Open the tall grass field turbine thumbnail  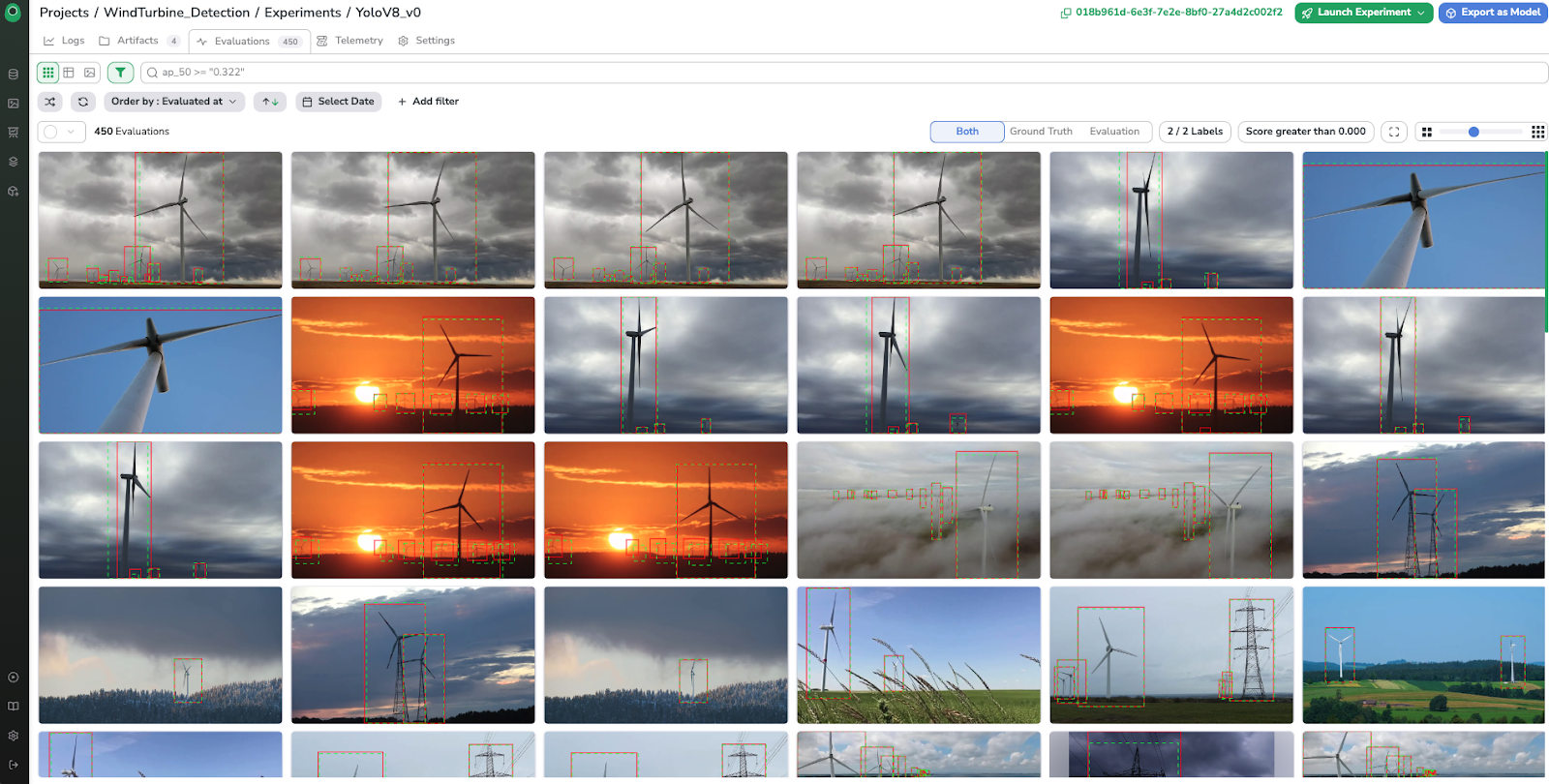point(919,655)
